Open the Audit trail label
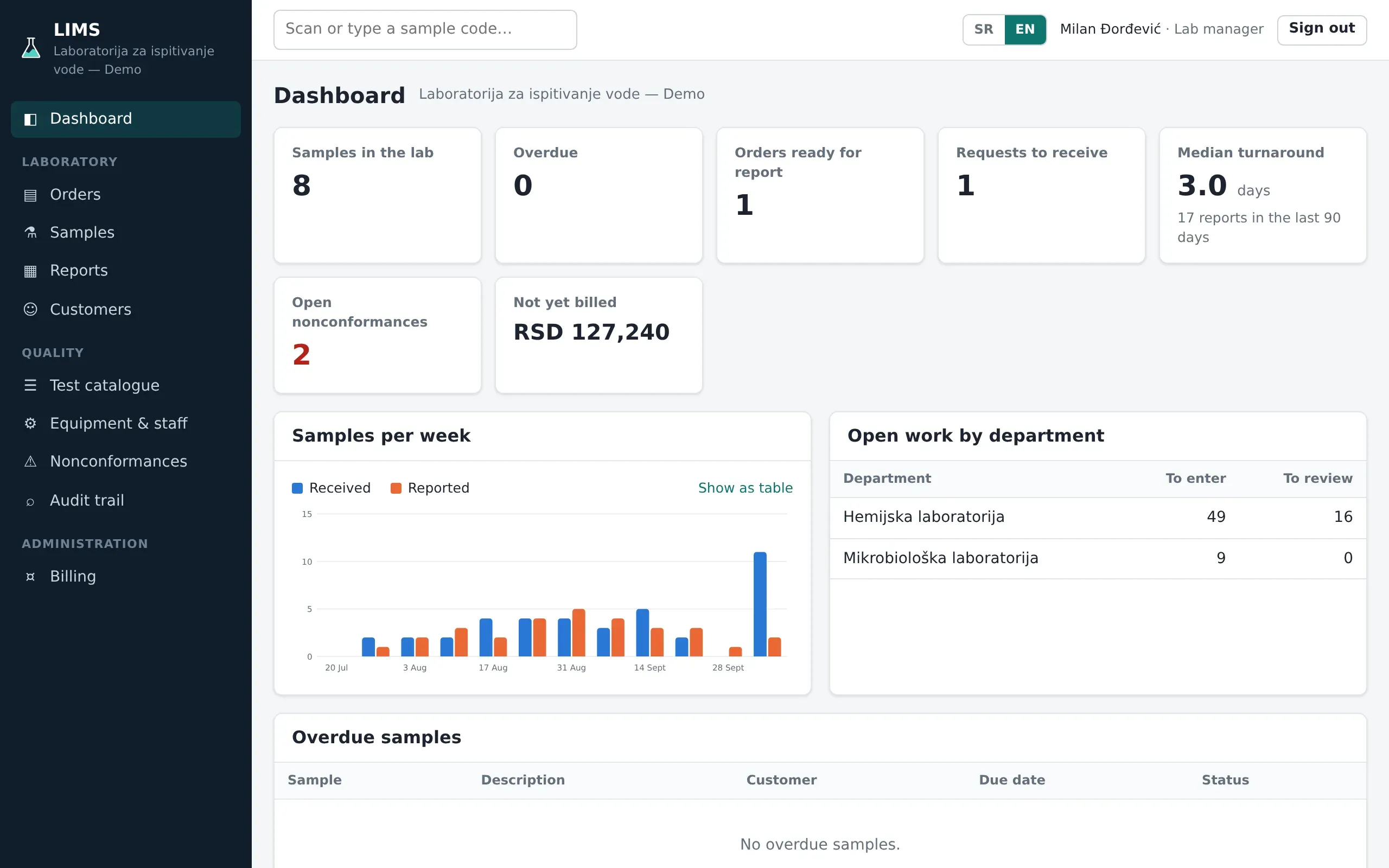 (x=87, y=501)
